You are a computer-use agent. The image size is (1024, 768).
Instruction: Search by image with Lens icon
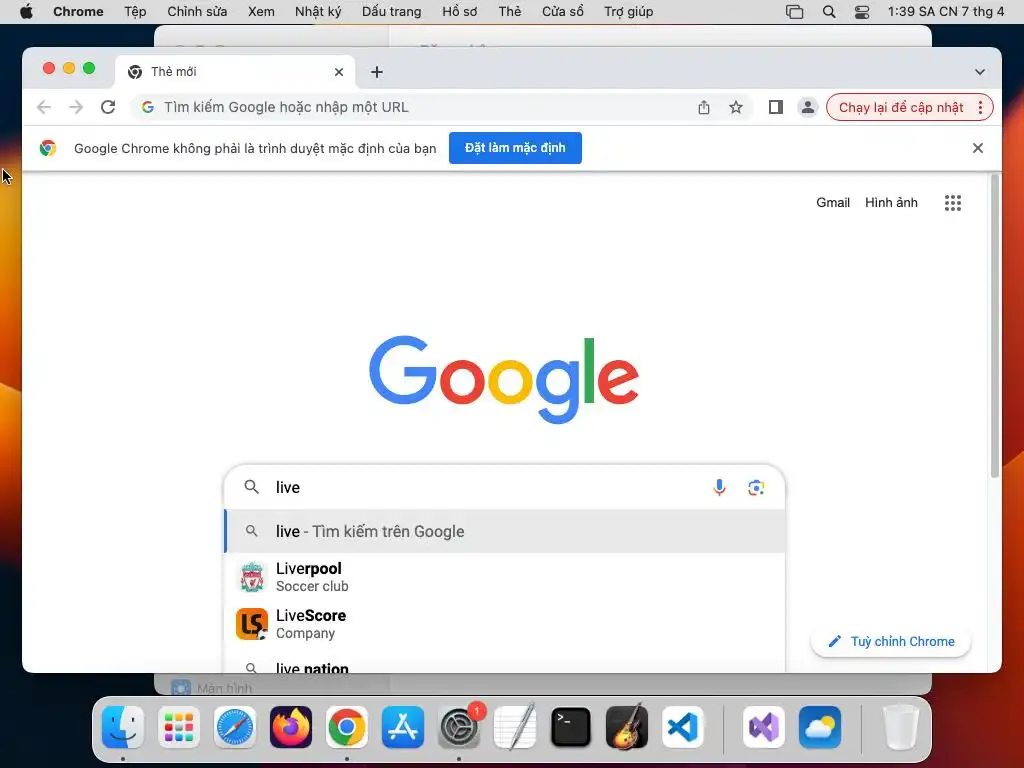coord(756,487)
